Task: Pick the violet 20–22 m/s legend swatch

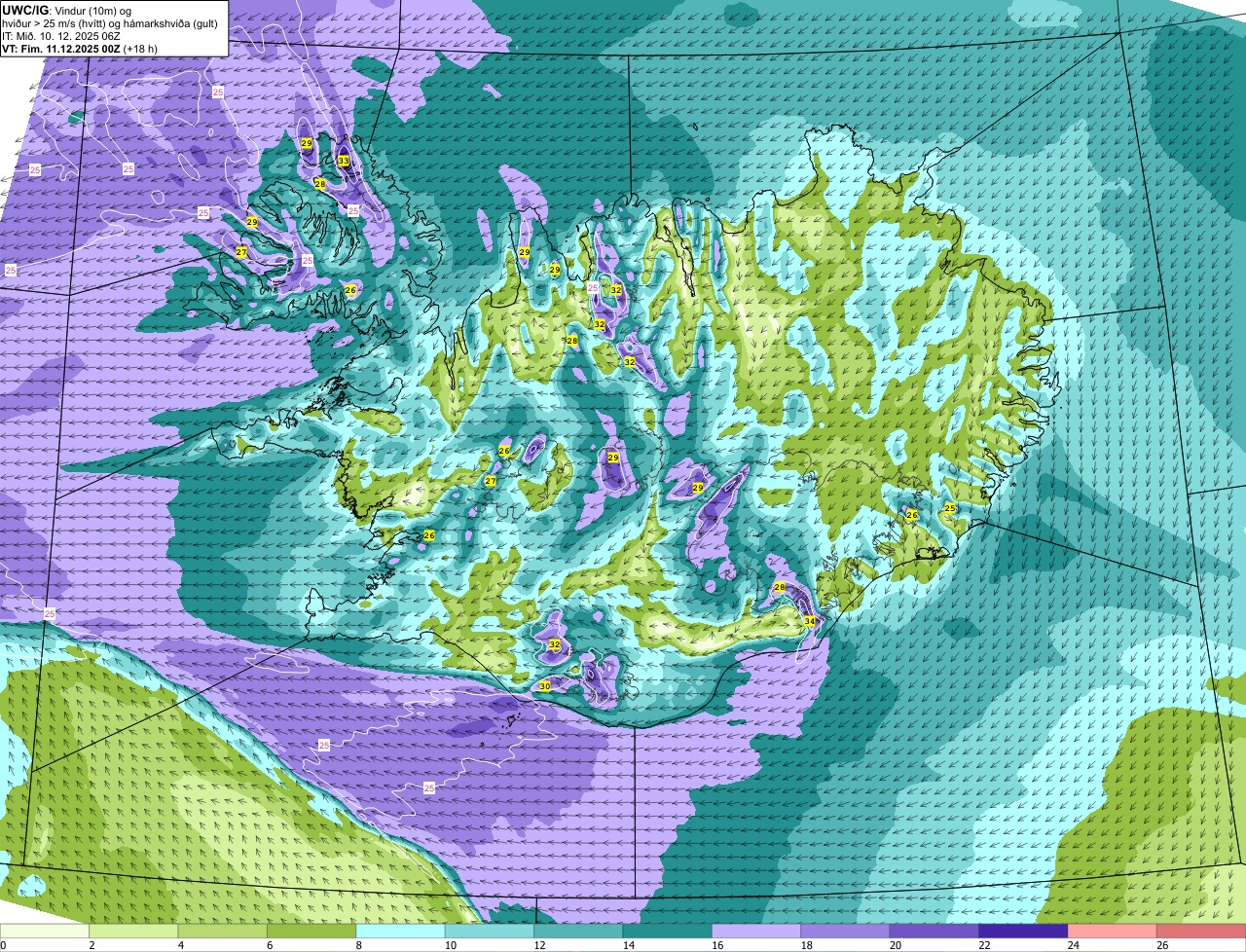Action: click(934, 931)
